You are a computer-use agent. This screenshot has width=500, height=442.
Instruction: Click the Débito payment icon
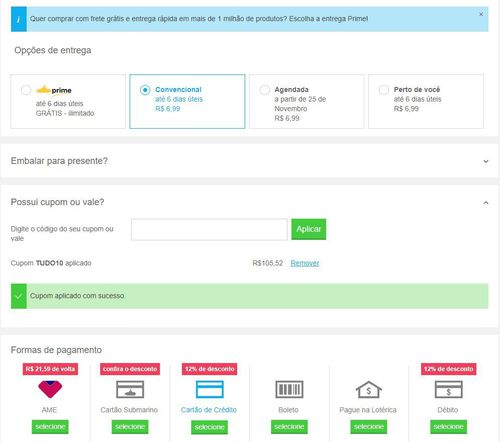click(x=448, y=389)
